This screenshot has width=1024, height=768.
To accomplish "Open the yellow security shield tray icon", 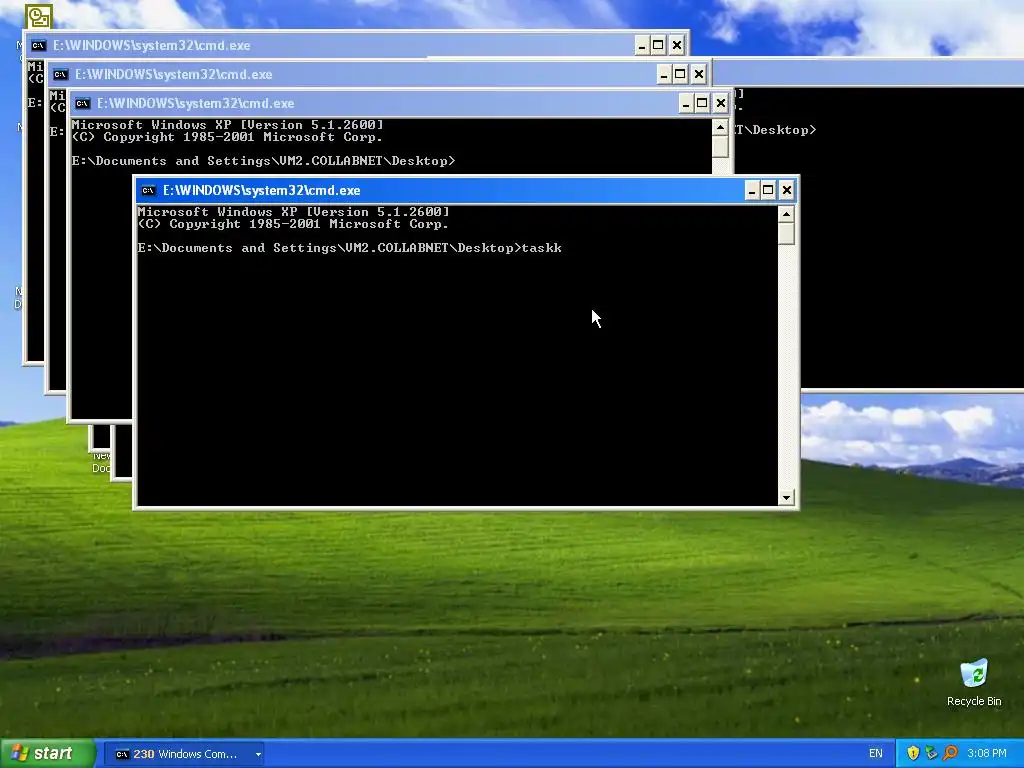I will (x=913, y=754).
